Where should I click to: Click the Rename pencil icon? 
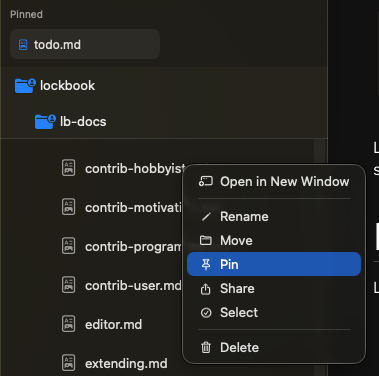coord(206,217)
